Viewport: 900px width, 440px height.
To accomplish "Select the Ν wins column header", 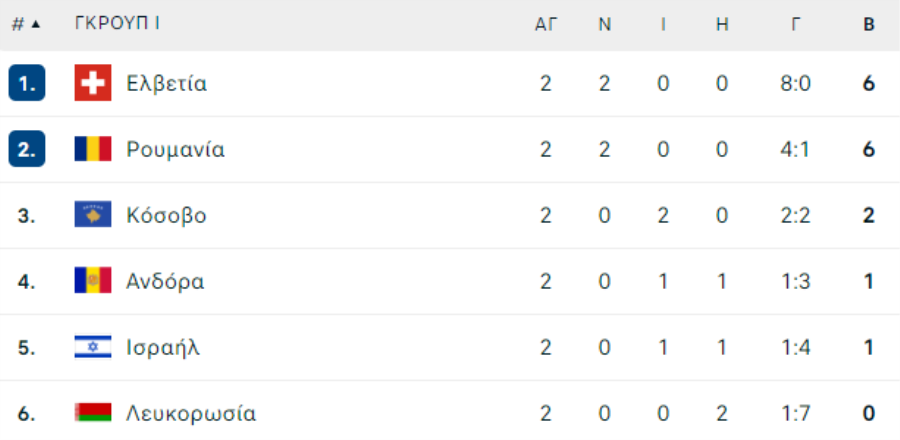I will tap(605, 25).
